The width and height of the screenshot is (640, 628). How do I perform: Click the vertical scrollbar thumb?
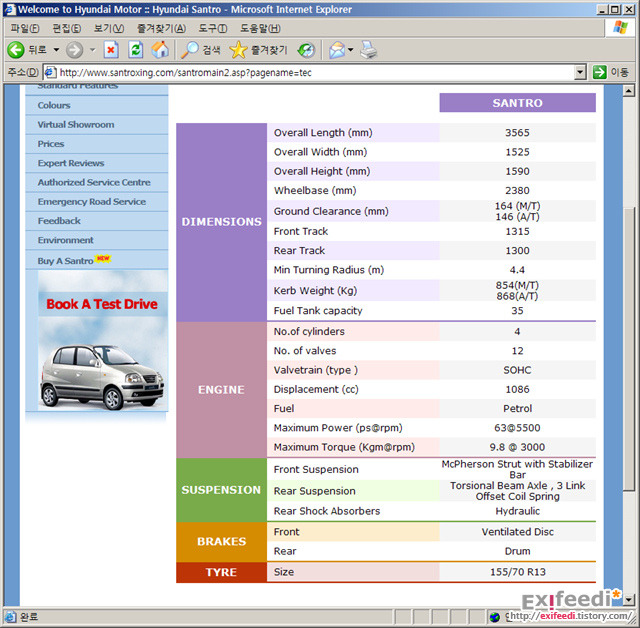coord(629,347)
